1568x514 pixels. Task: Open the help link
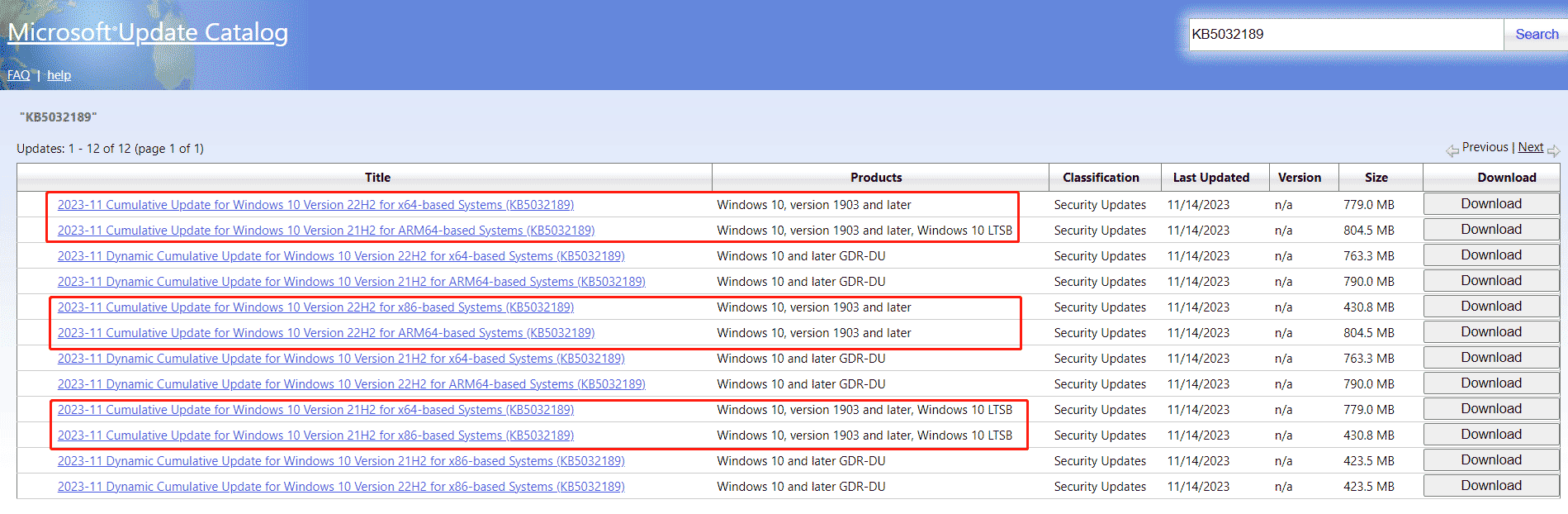[x=59, y=75]
